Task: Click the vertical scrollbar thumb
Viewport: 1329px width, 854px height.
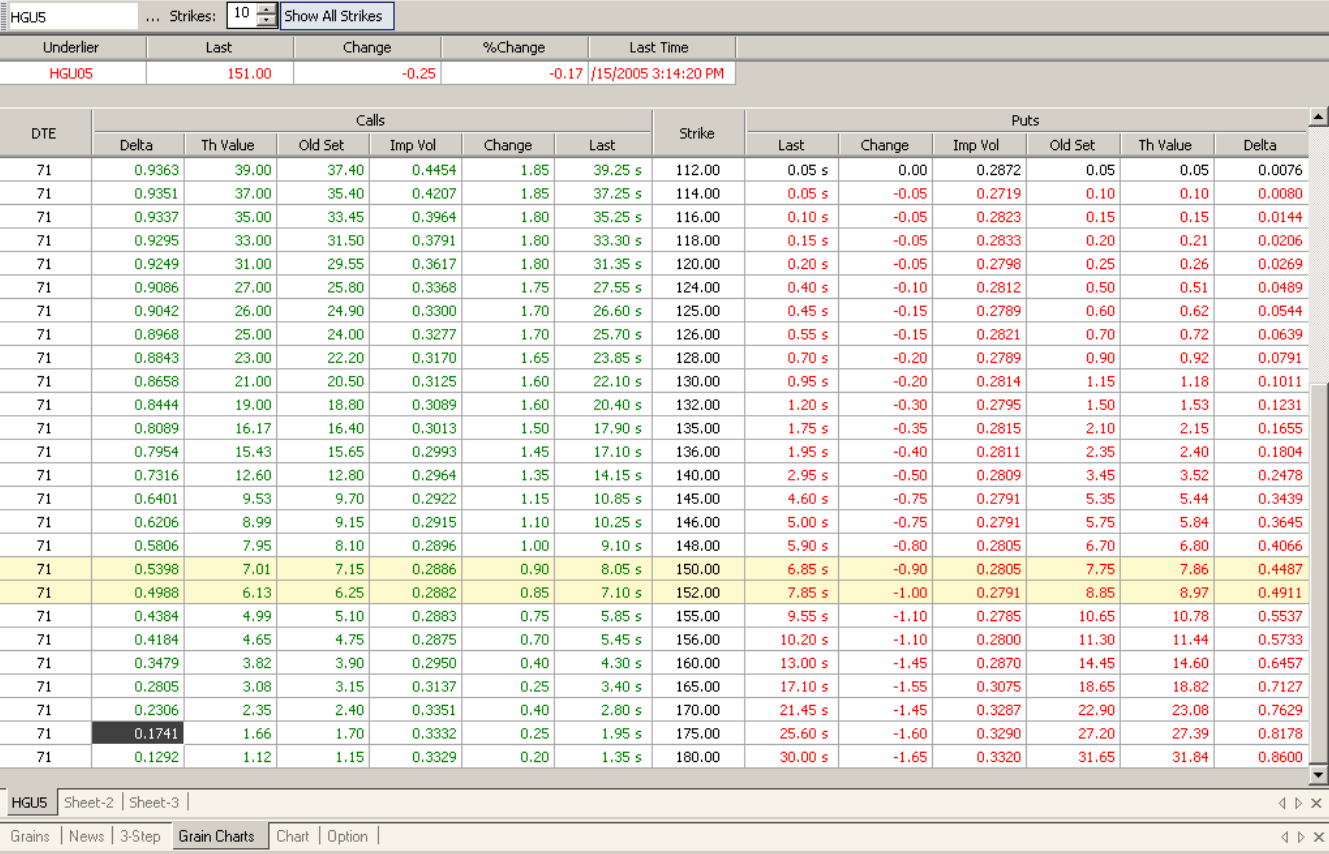Action: tap(1318, 573)
